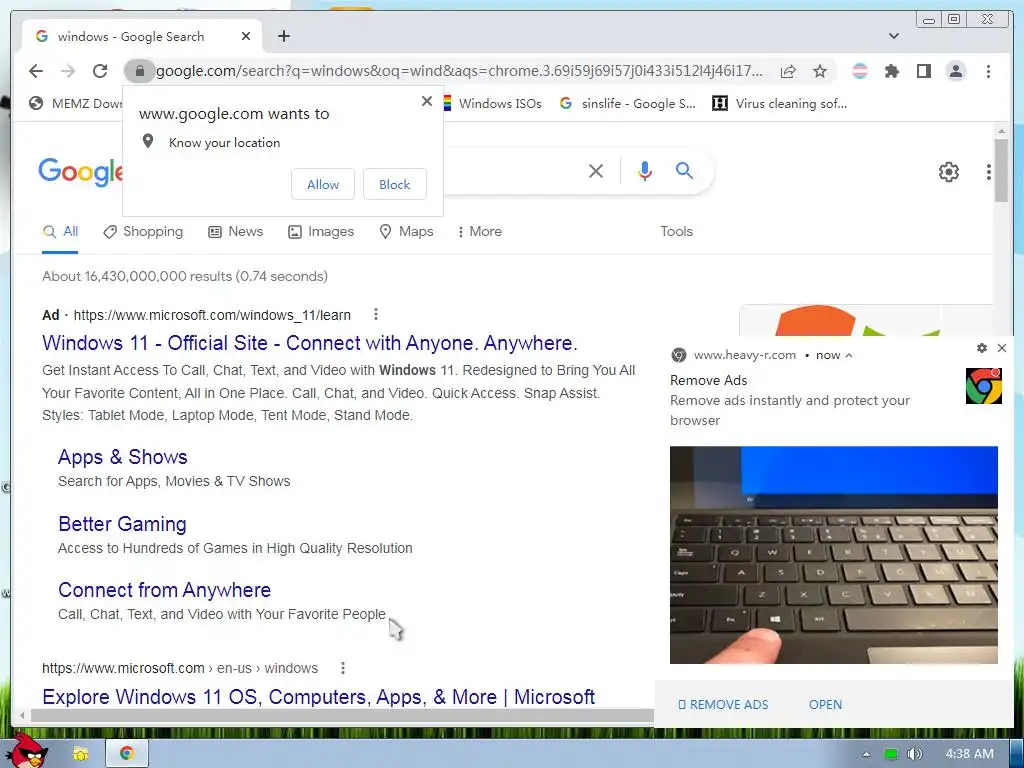Go back to previous page
The width and height of the screenshot is (1024, 768).
[36, 71]
